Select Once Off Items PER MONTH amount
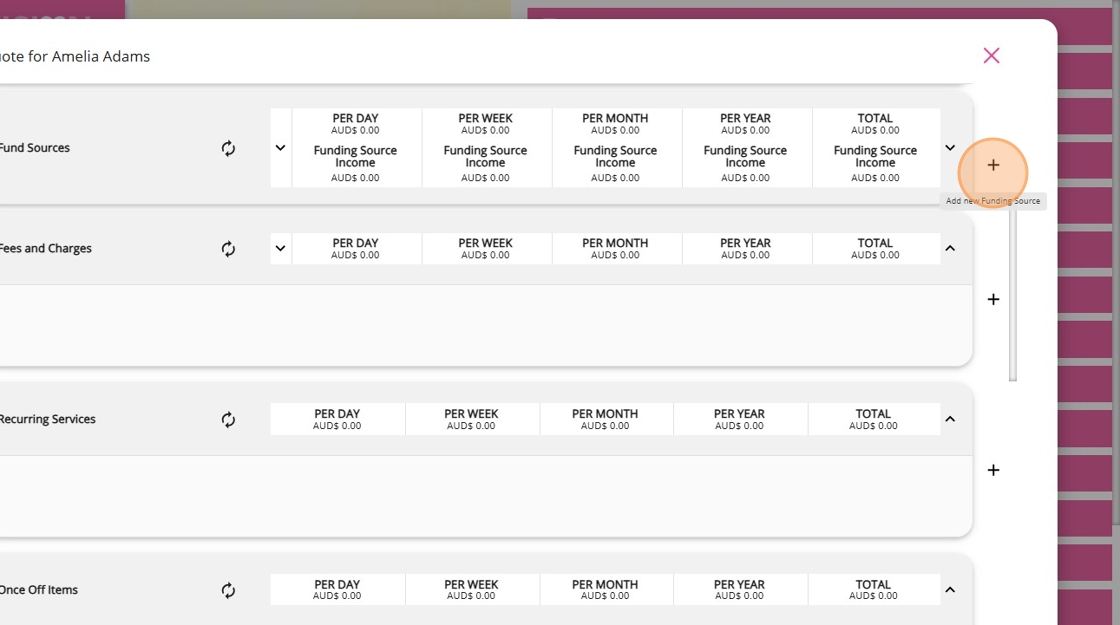Screen dimensions: 1120x625 click(604, 596)
